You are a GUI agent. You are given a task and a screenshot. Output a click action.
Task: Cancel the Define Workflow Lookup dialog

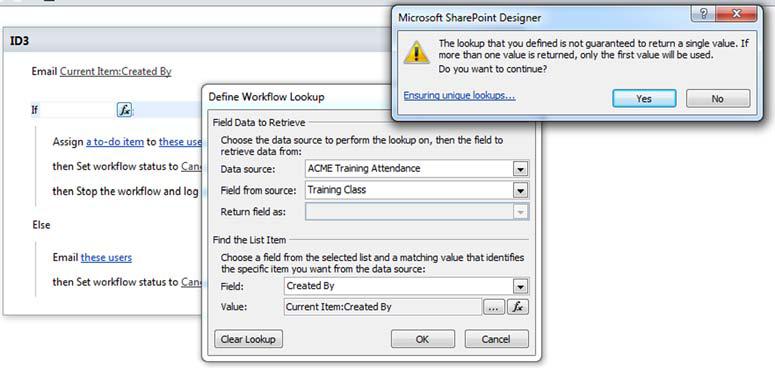(496, 339)
